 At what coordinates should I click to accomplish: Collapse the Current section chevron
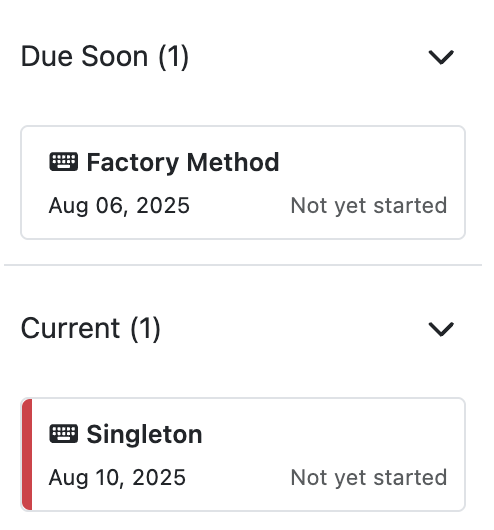pyautogui.click(x=441, y=329)
